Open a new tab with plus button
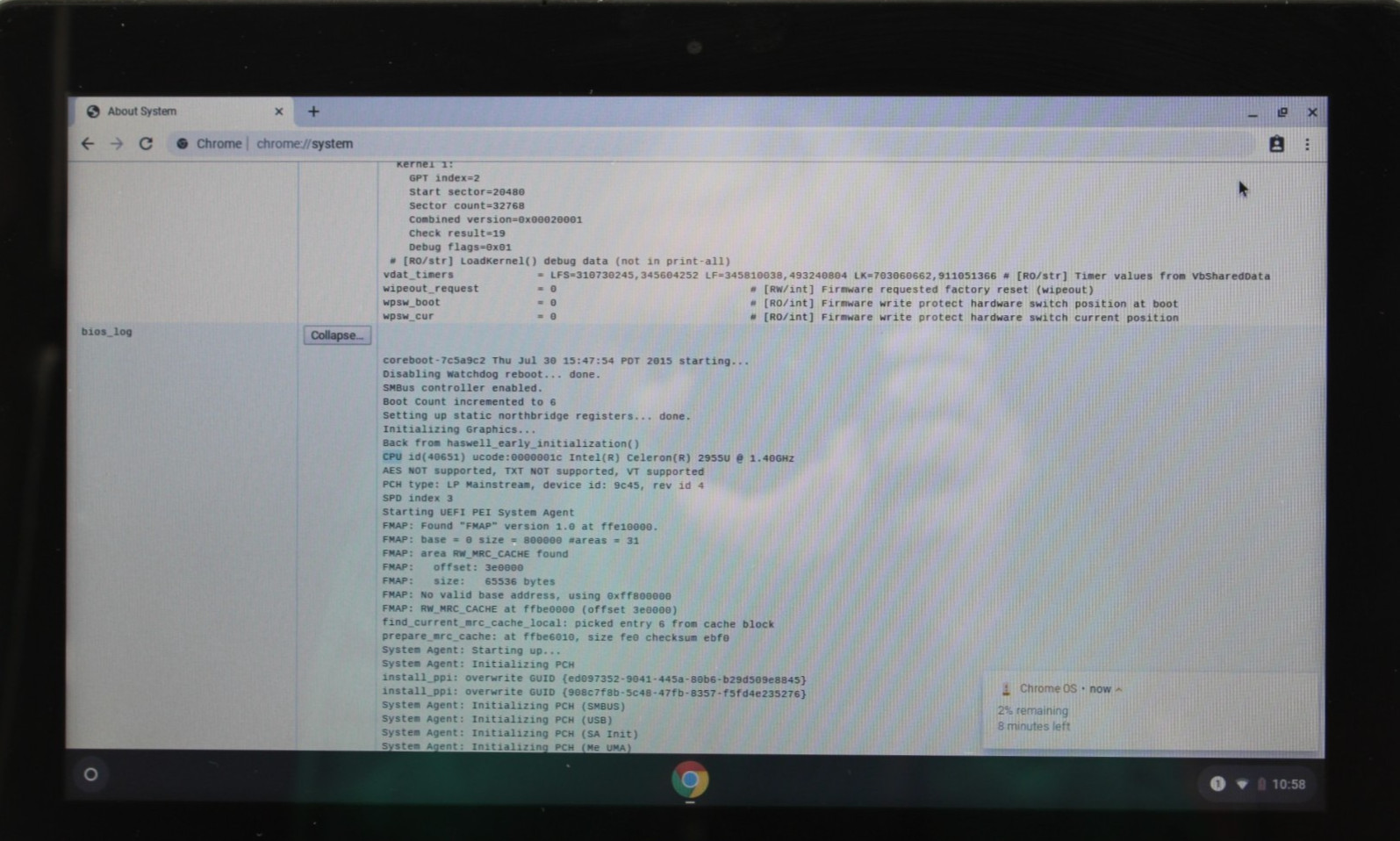Viewport: 1400px width, 841px height. 313,111
